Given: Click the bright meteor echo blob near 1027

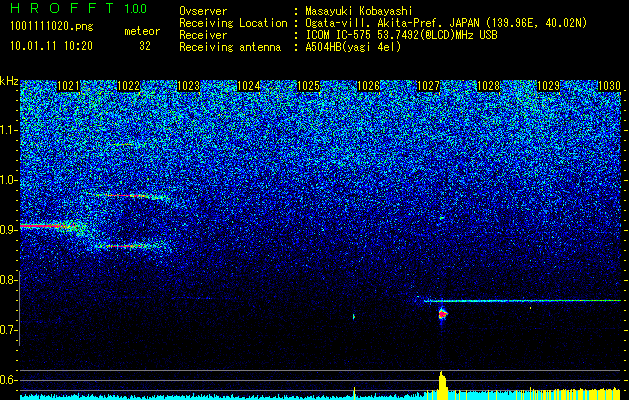Looking at the screenshot, I should tap(442, 314).
